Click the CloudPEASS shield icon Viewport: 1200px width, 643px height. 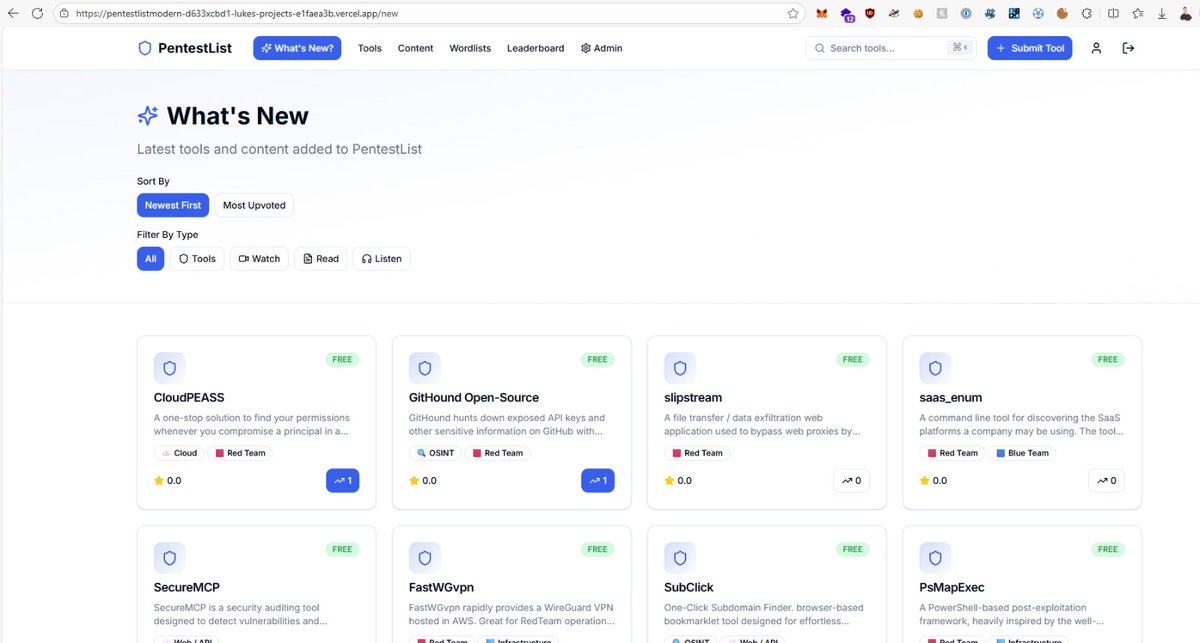(169, 368)
